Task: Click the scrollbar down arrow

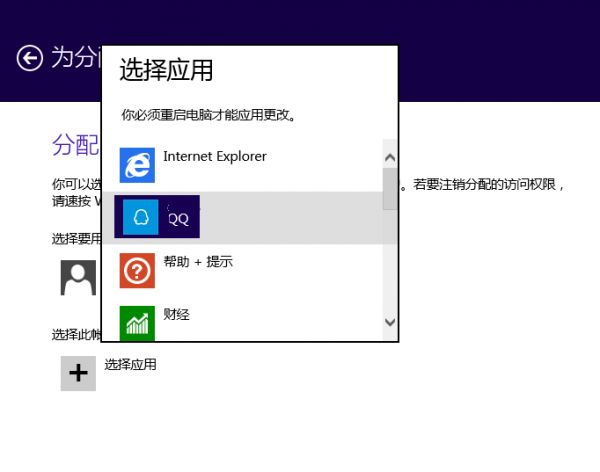Action: click(x=390, y=322)
